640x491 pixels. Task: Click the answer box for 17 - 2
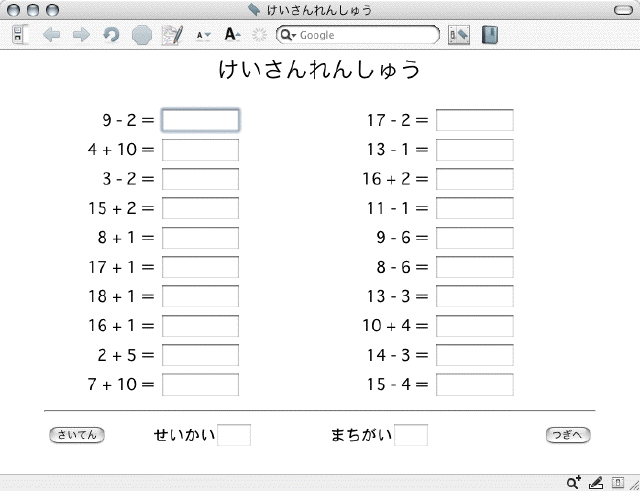point(474,120)
